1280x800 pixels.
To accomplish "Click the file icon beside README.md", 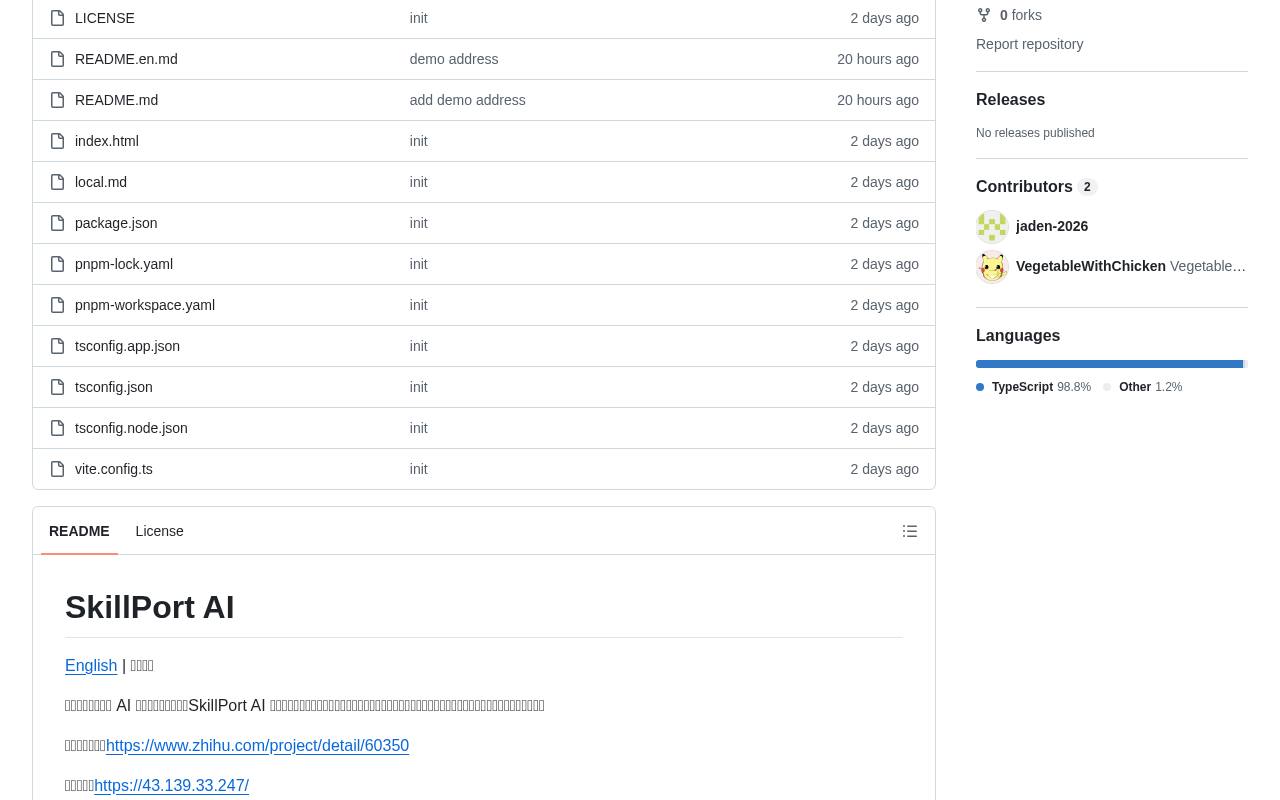I will [57, 100].
